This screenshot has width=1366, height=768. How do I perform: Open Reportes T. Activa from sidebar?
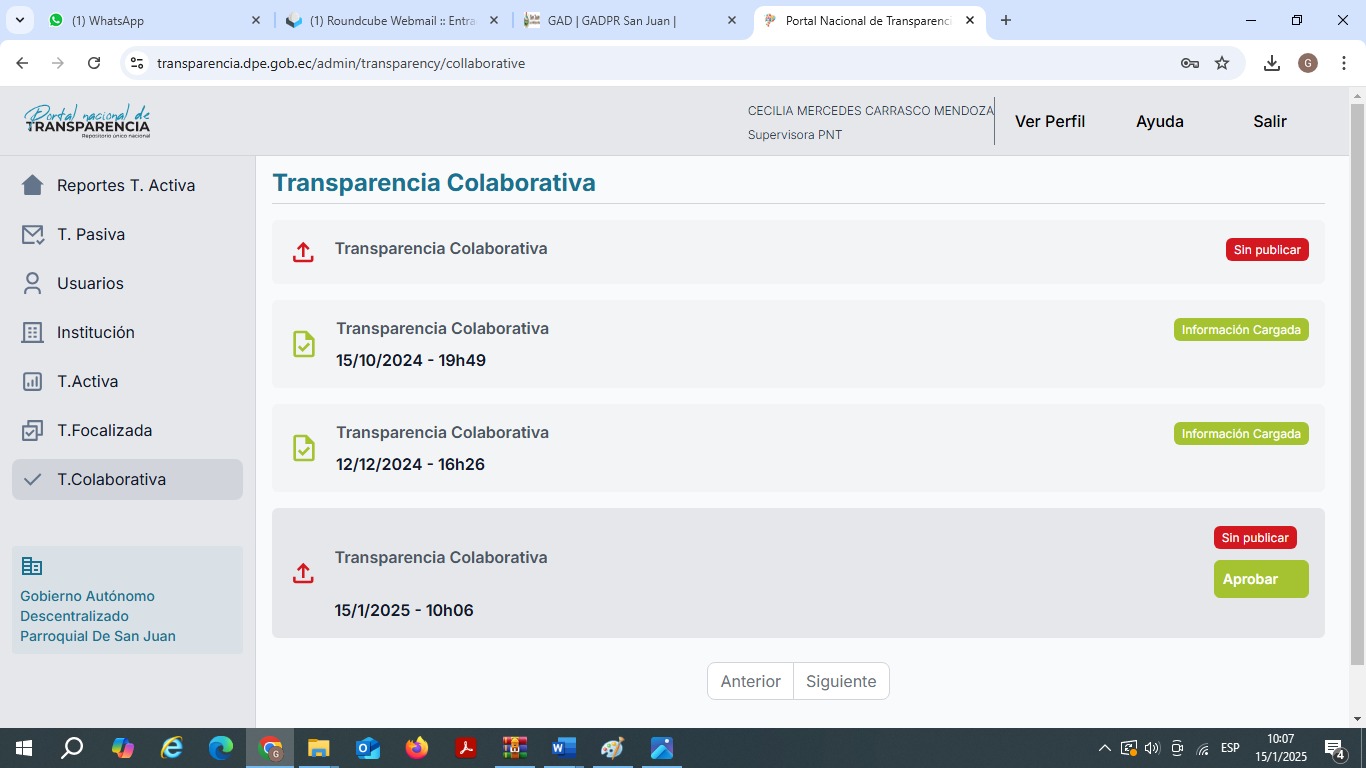click(x=125, y=185)
